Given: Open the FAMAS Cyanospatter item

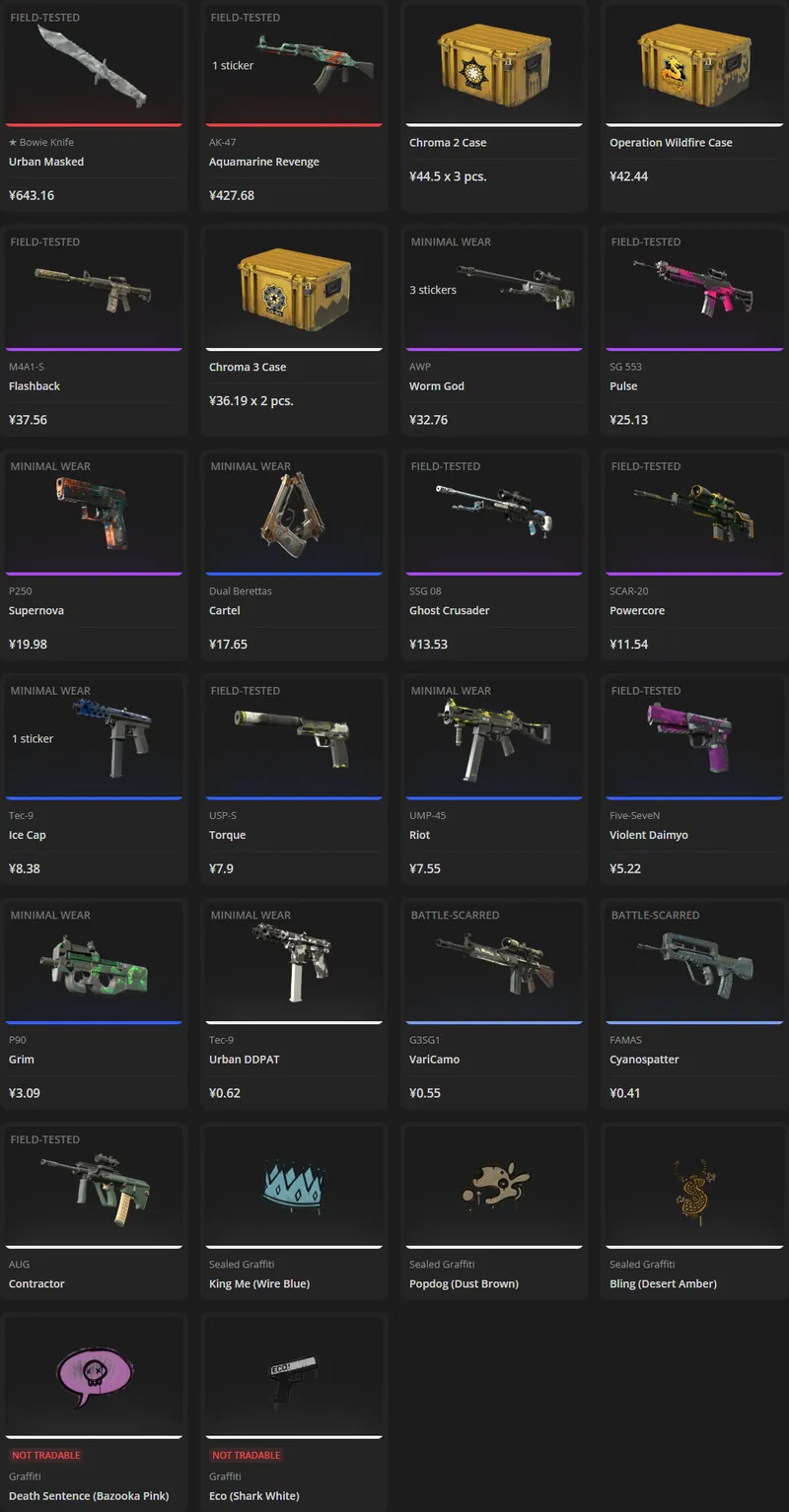Looking at the screenshot, I should click(x=694, y=1004).
